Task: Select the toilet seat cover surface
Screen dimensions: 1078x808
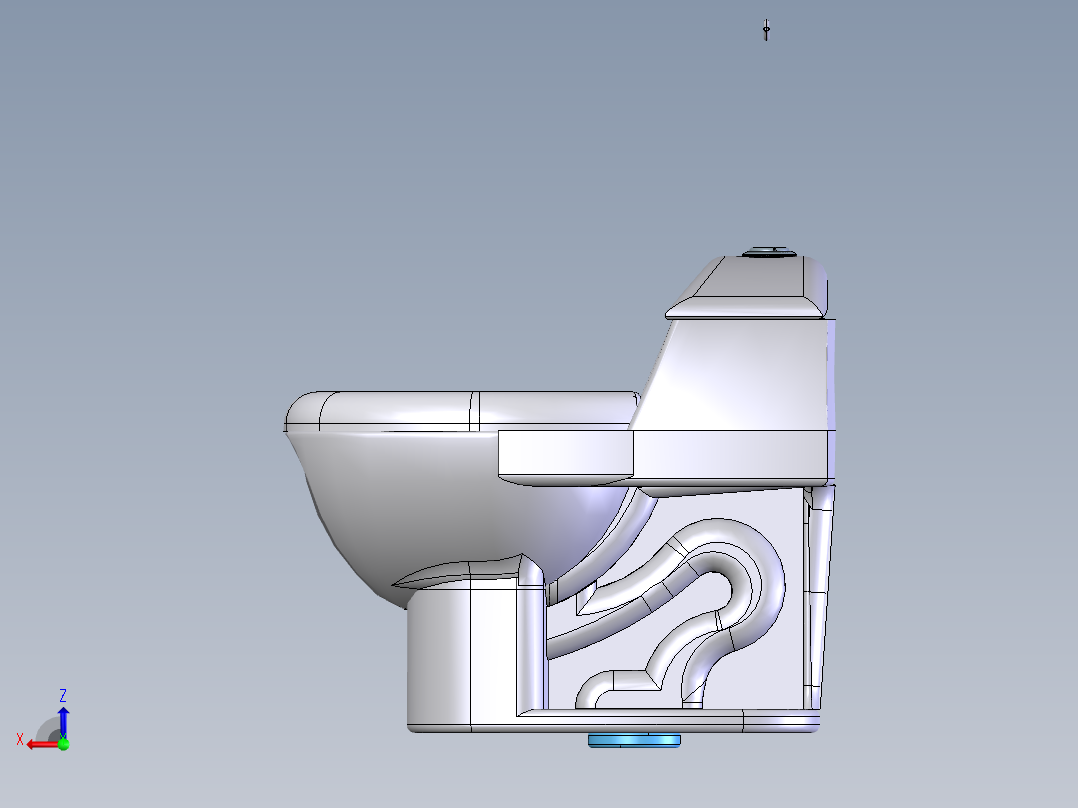Action: pyautogui.click(x=461, y=410)
